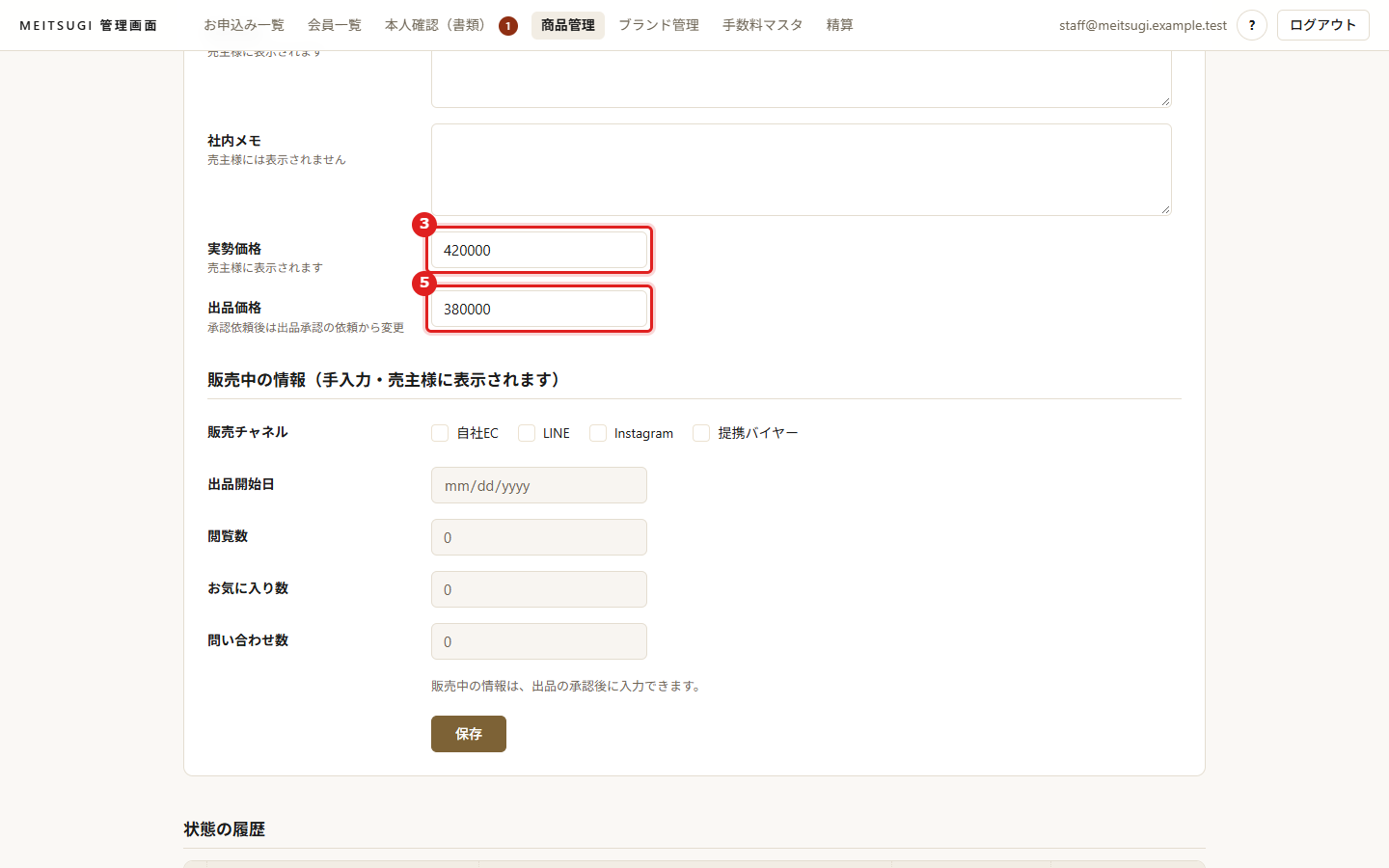The height and width of the screenshot is (868, 1389).
Task: Switch to ブランド管理
Action: [659, 25]
